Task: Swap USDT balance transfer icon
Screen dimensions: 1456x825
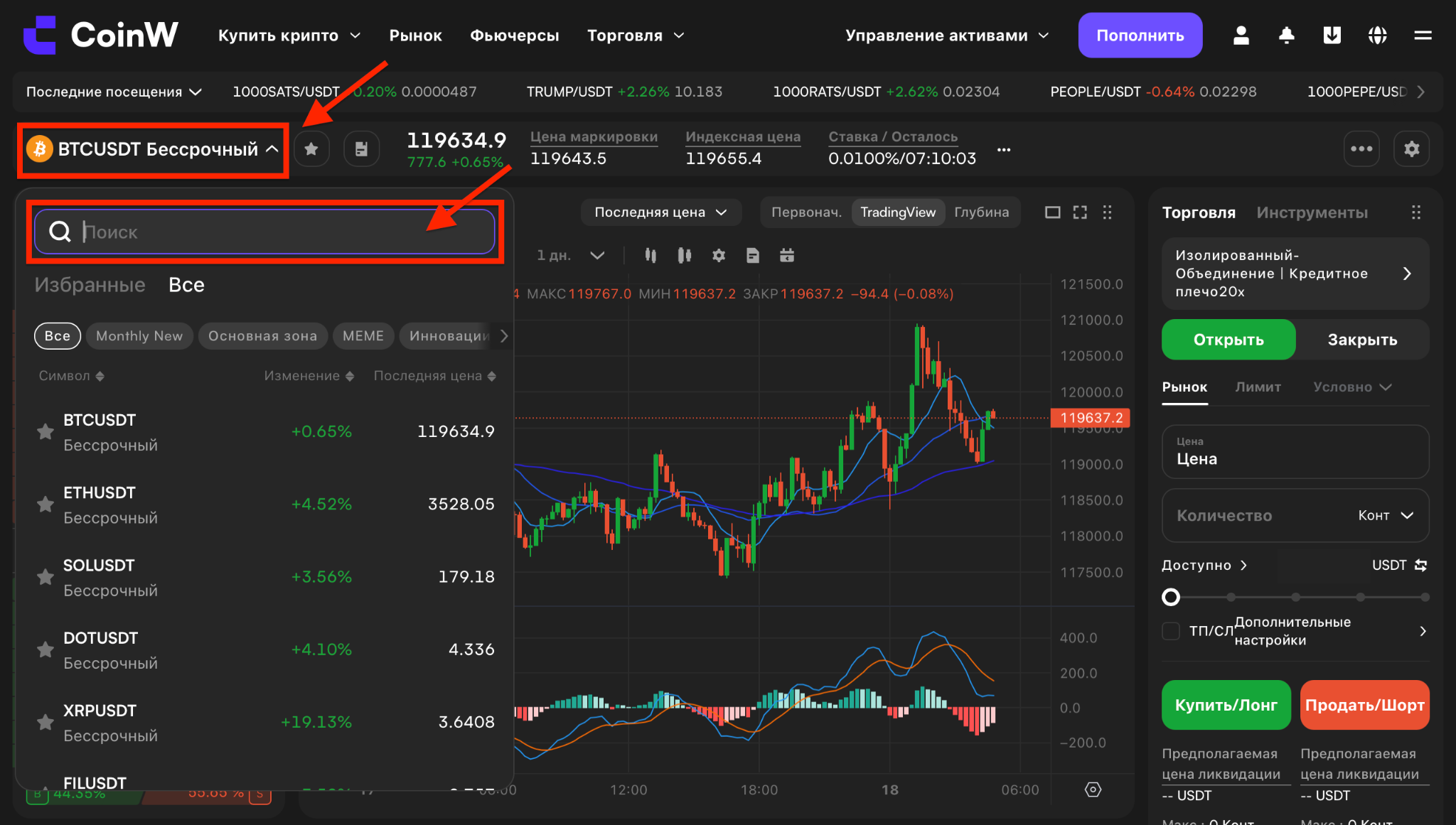Action: [1420, 565]
